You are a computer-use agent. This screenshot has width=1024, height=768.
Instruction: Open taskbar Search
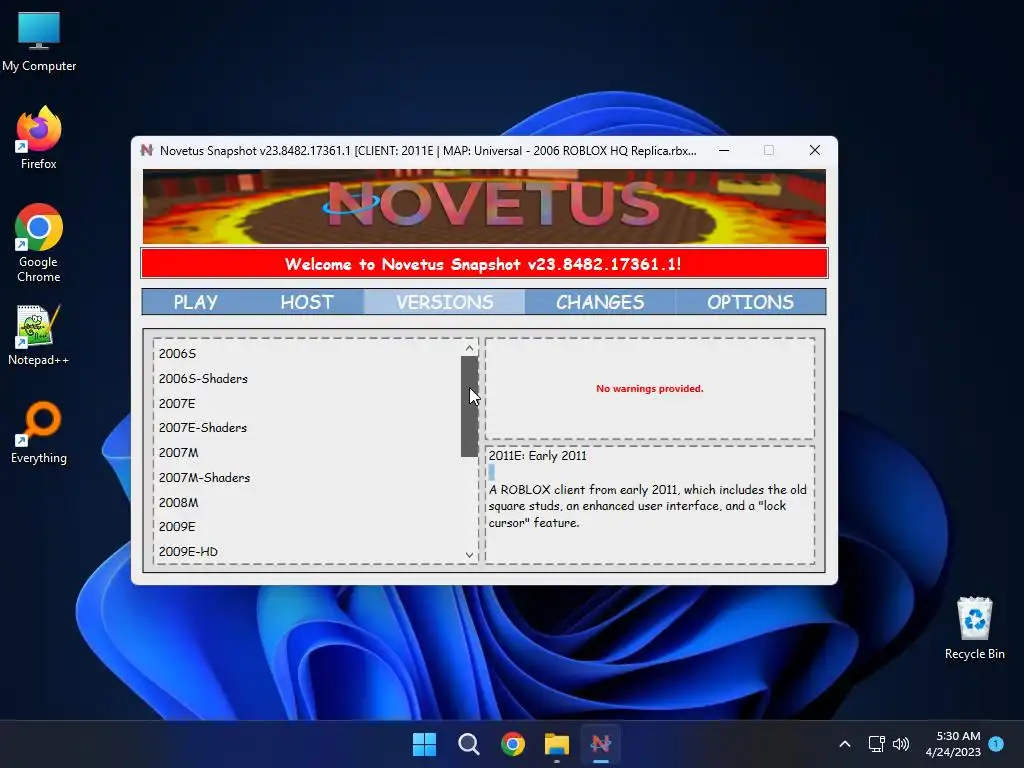(469, 744)
